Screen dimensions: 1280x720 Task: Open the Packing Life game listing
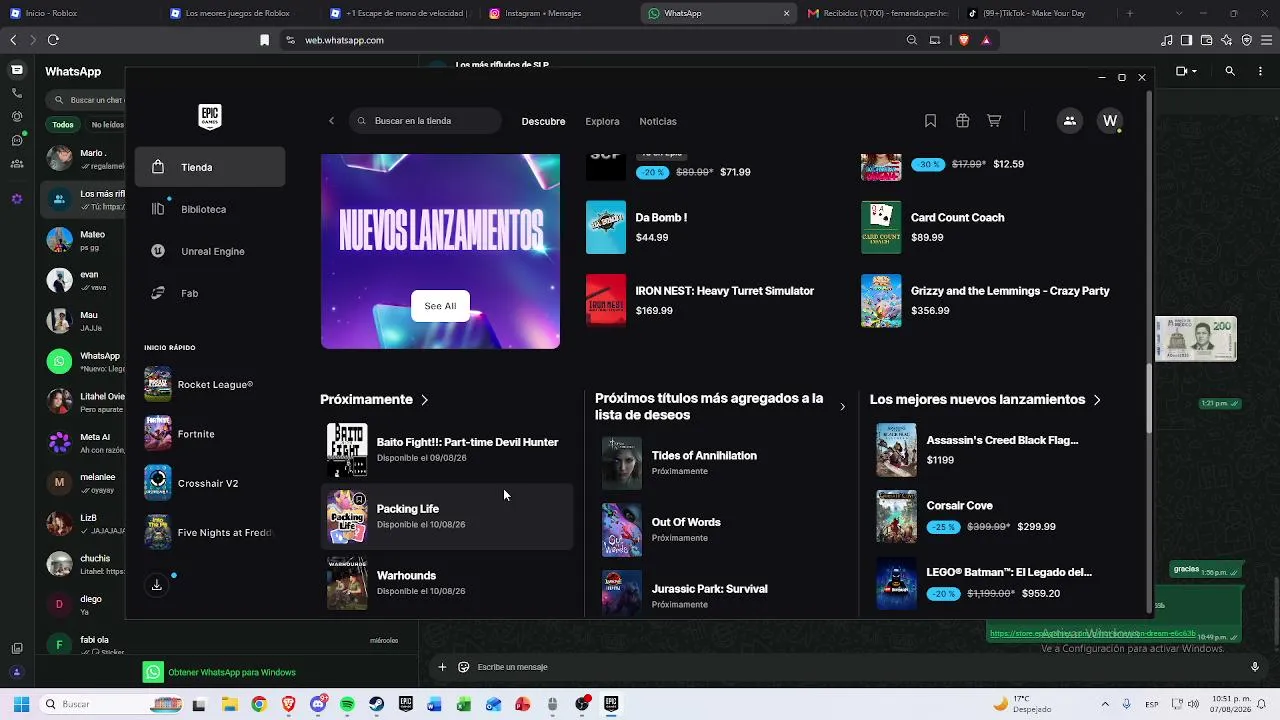(x=447, y=517)
